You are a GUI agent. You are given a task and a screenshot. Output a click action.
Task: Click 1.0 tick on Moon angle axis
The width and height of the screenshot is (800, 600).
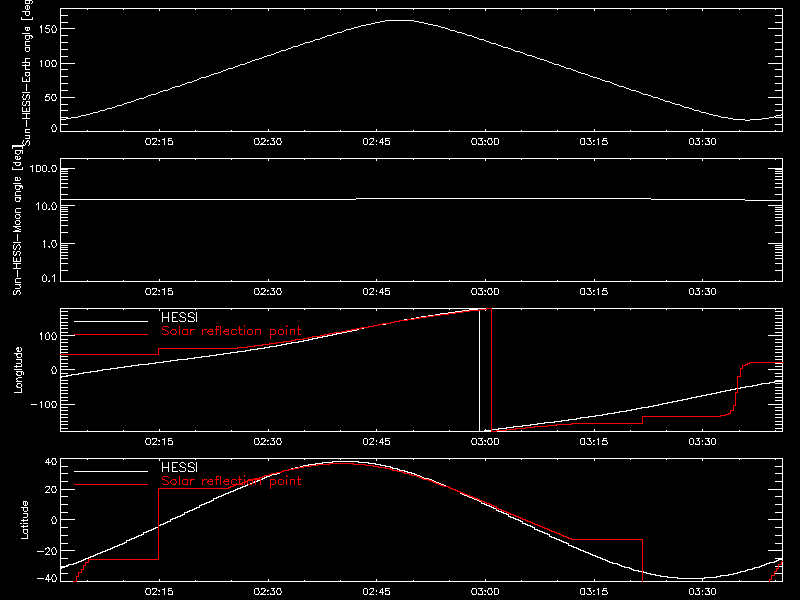(49, 244)
